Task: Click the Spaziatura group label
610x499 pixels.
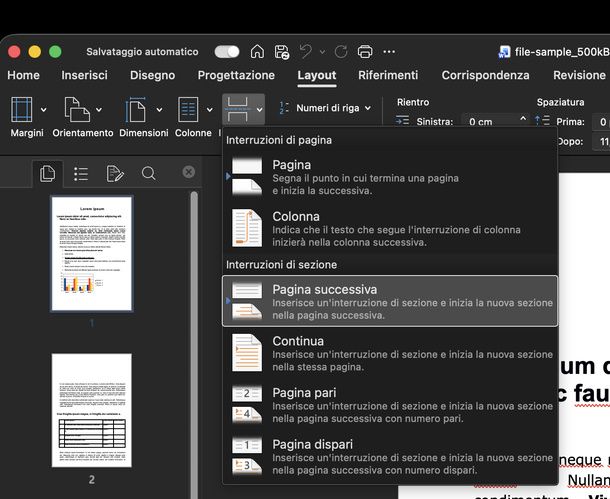Action: coord(560,102)
